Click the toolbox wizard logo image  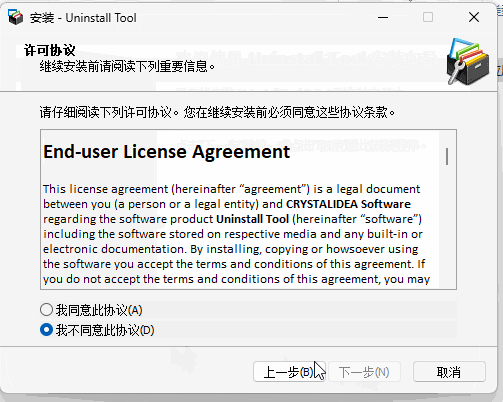(x=468, y=61)
